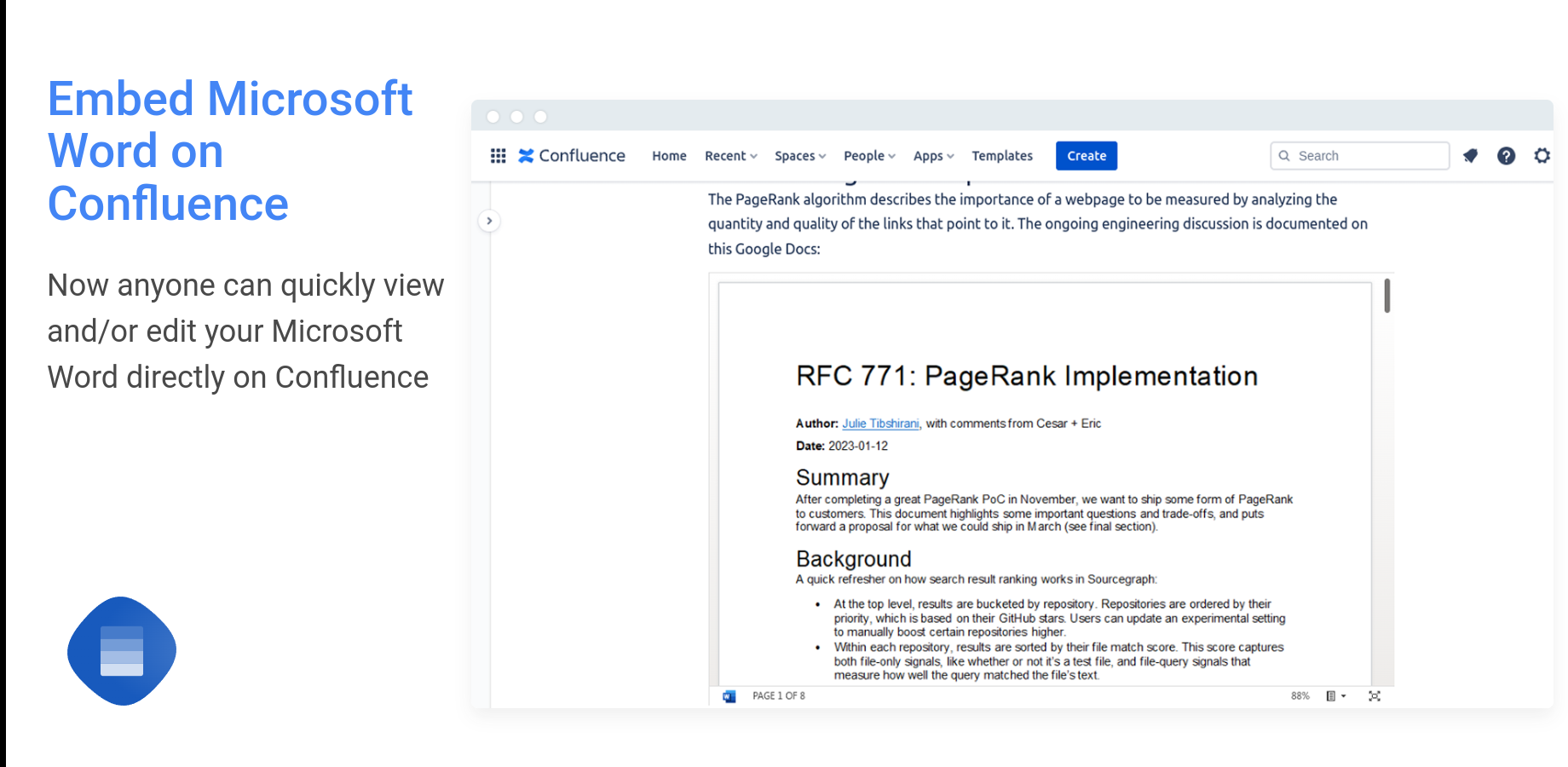Open the settings gear icon
The height and width of the screenshot is (767, 1568).
click(x=1542, y=156)
